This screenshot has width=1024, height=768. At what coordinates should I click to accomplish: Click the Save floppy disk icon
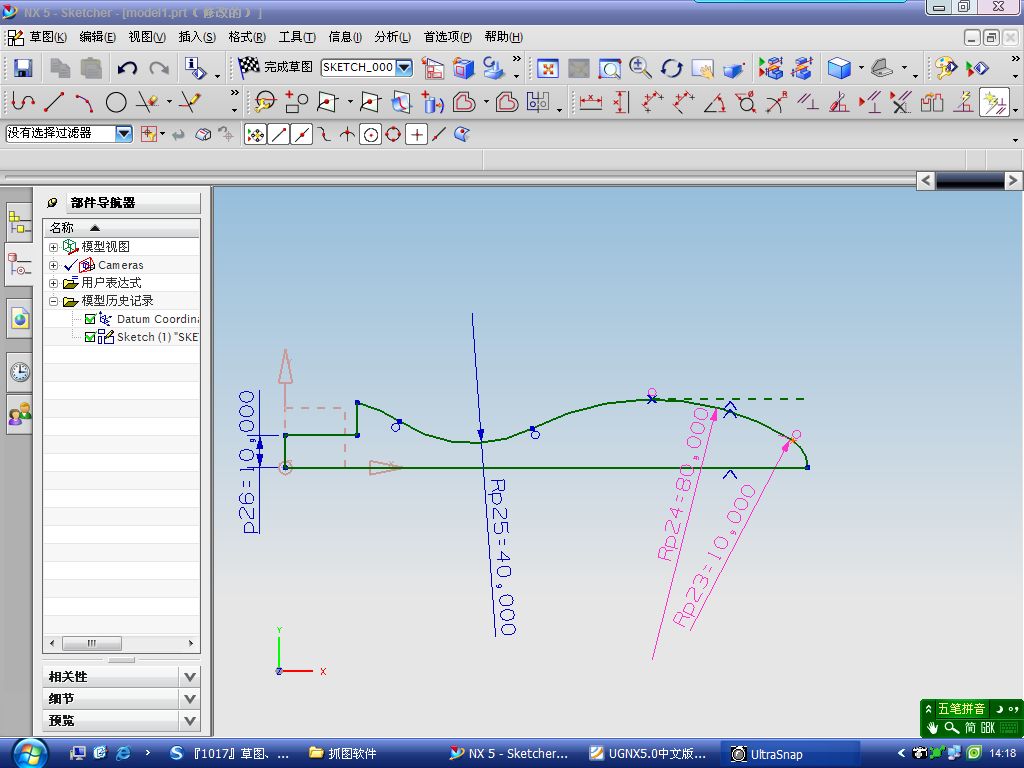24,68
